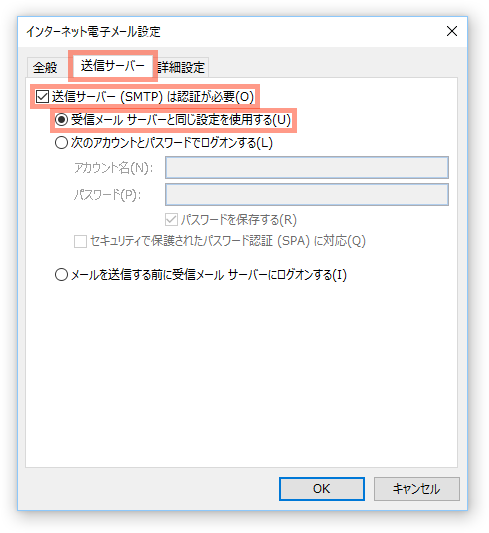This screenshot has width=489, height=533.
Task: Select メールを送信する前に受信メール サーバーにログオンする radio
Action: pyautogui.click(x=61, y=275)
